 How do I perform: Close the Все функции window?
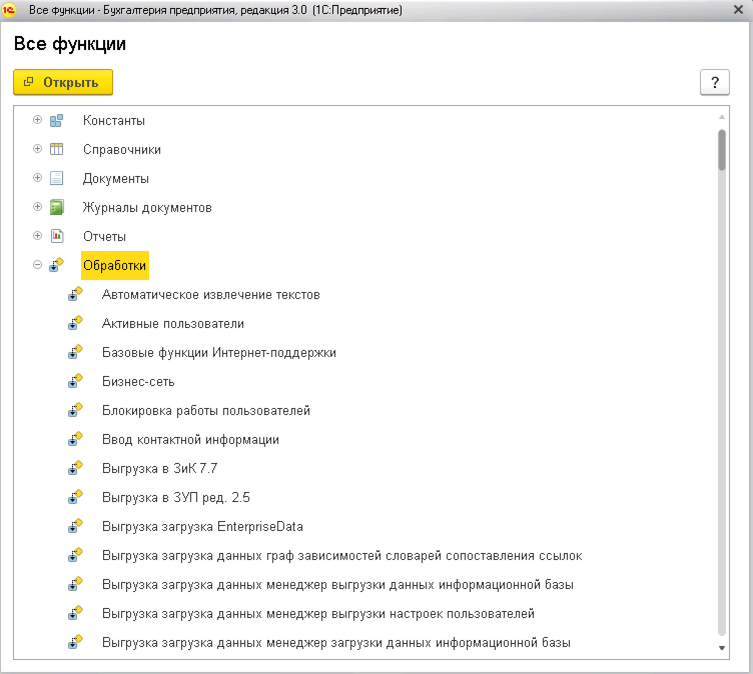738,10
